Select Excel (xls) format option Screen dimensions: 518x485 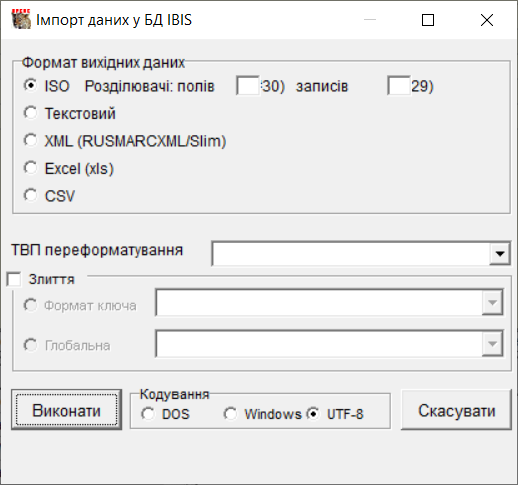pyautogui.click(x=31, y=168)
